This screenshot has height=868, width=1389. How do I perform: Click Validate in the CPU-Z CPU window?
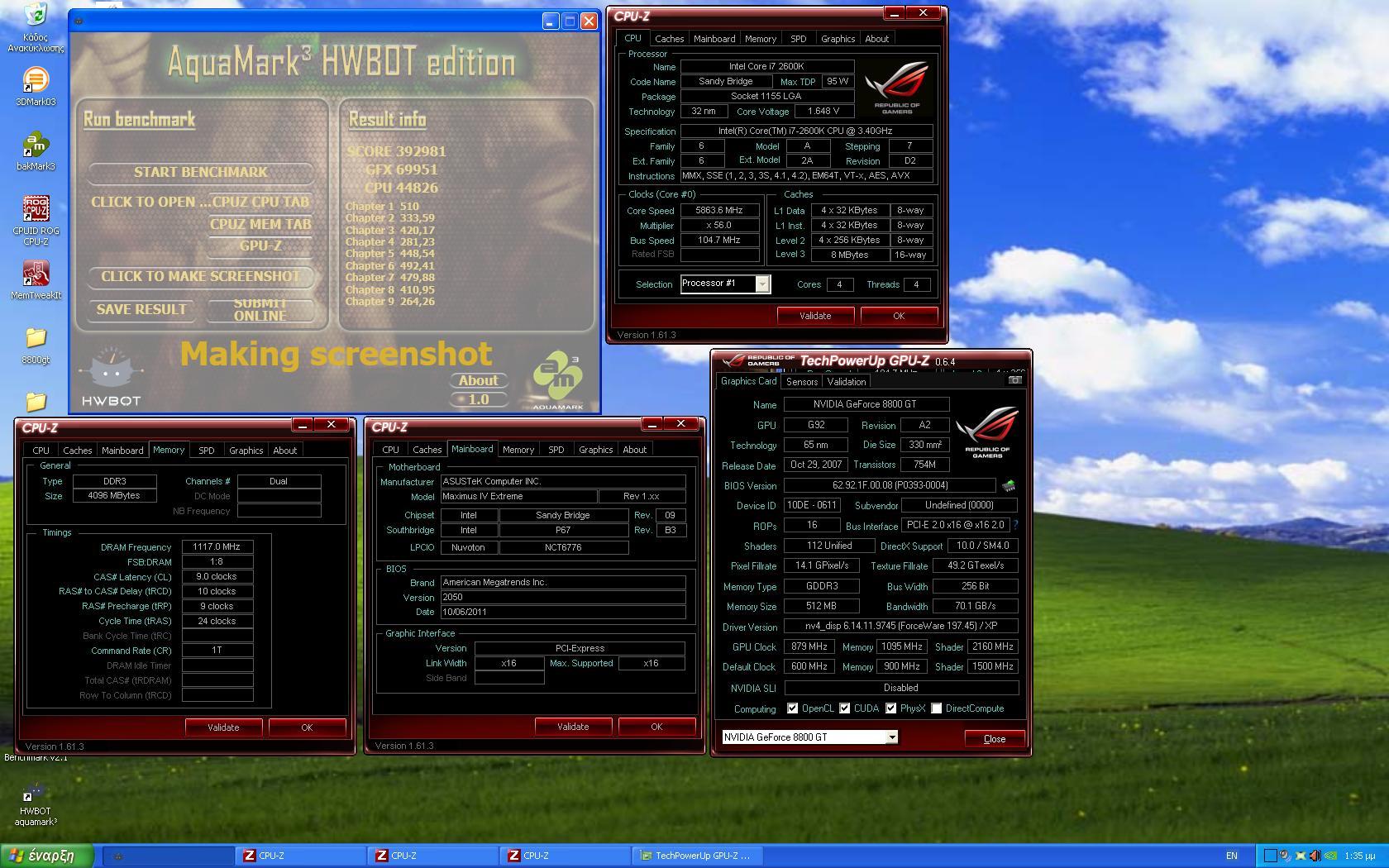tap(815, 316)
